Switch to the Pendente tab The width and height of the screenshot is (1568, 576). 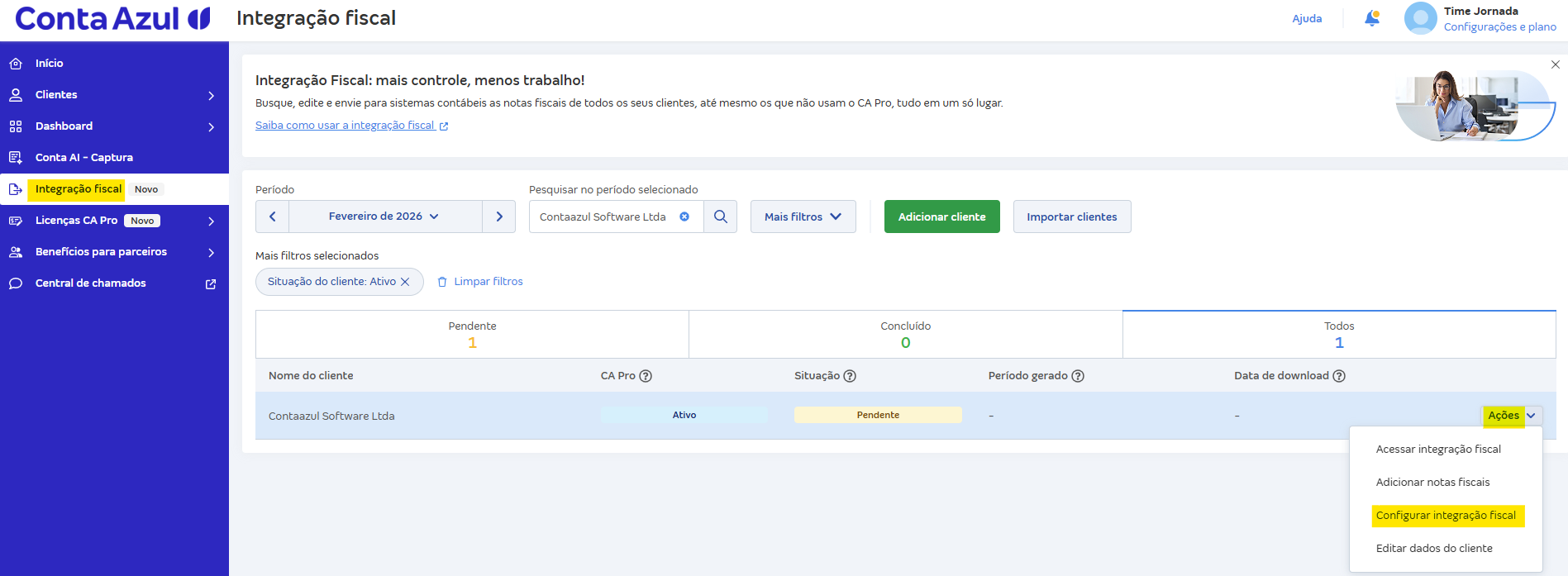click(x=472, y=335)
